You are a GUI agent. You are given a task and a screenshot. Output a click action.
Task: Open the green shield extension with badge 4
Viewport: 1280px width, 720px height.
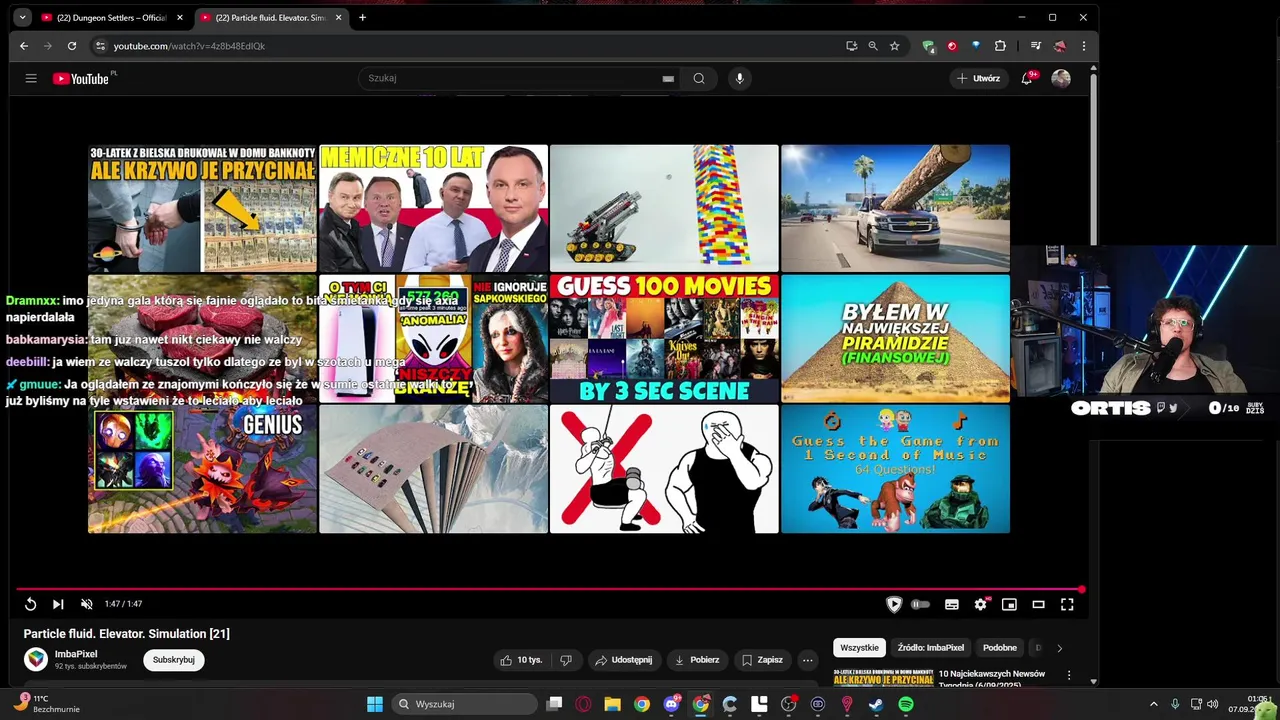click(x=929, y=46)
